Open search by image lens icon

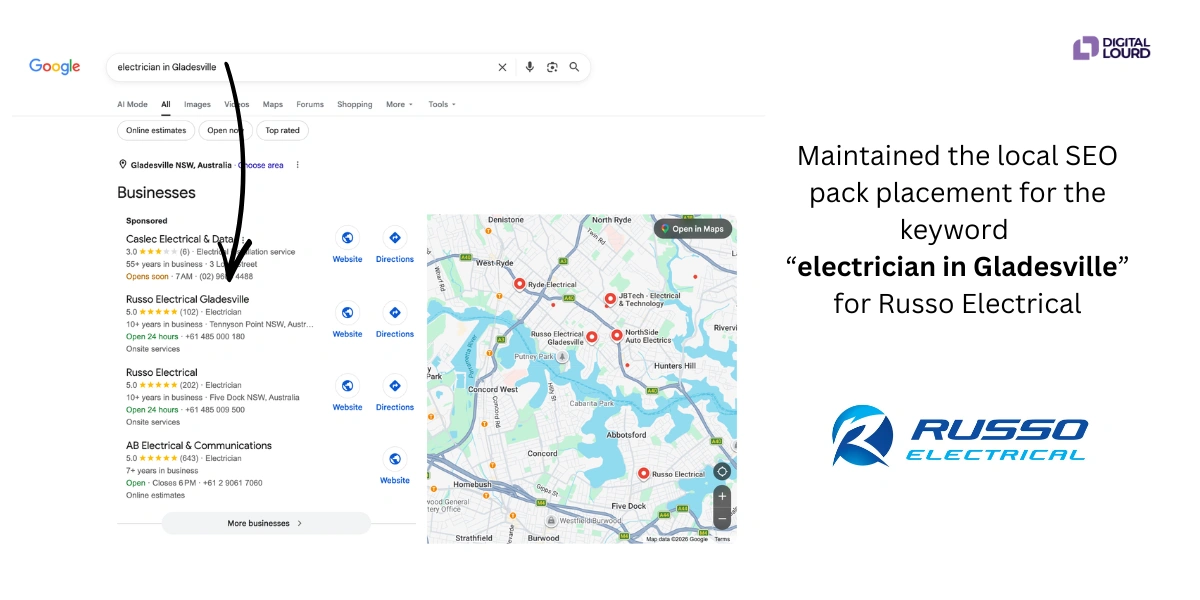point(552,67)
